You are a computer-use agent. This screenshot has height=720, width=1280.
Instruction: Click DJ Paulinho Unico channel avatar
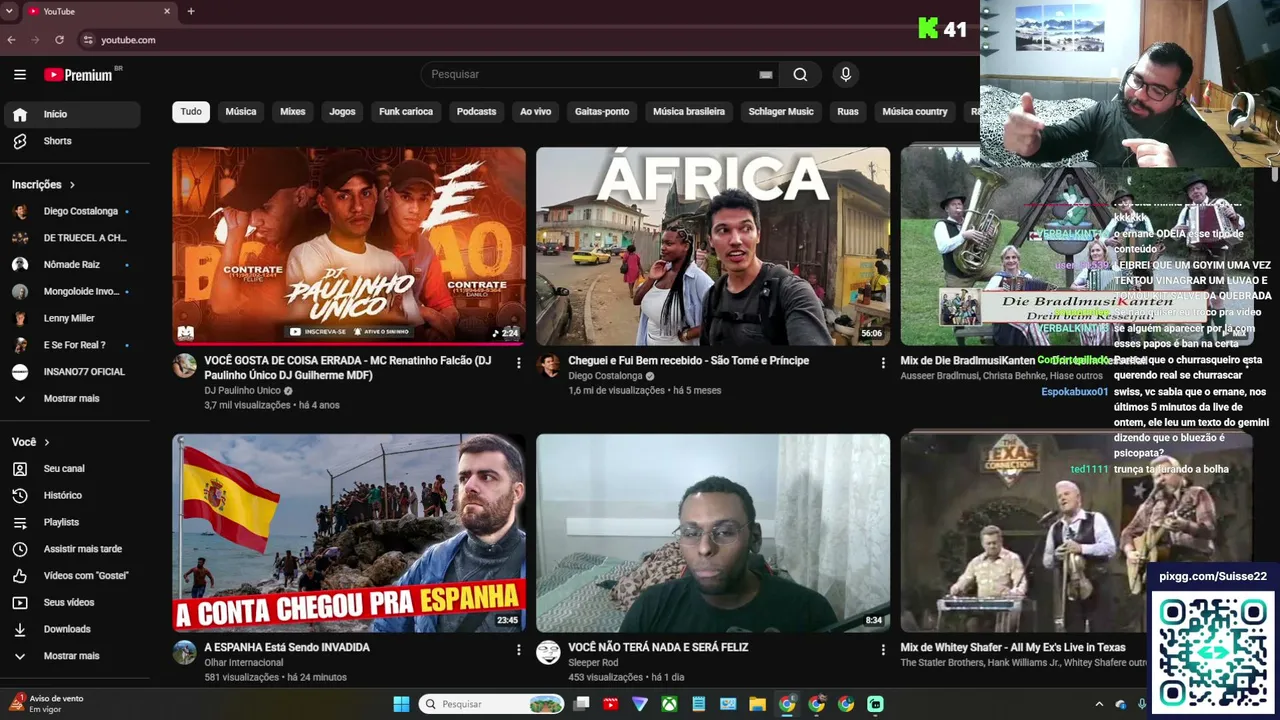[x=185, y=365]
